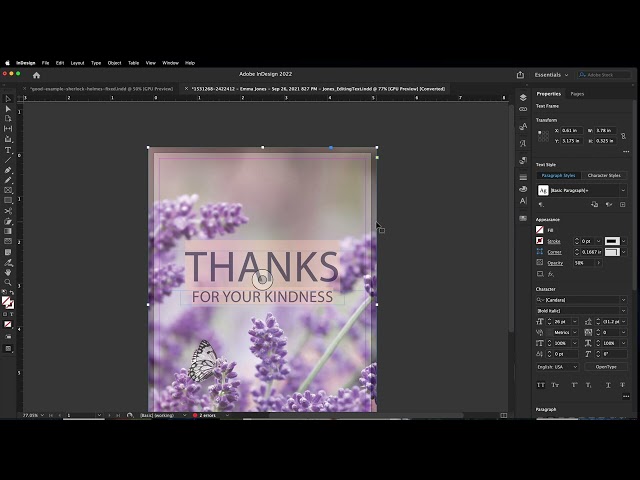Open the English: USA language dropdown

coord(557,367)
